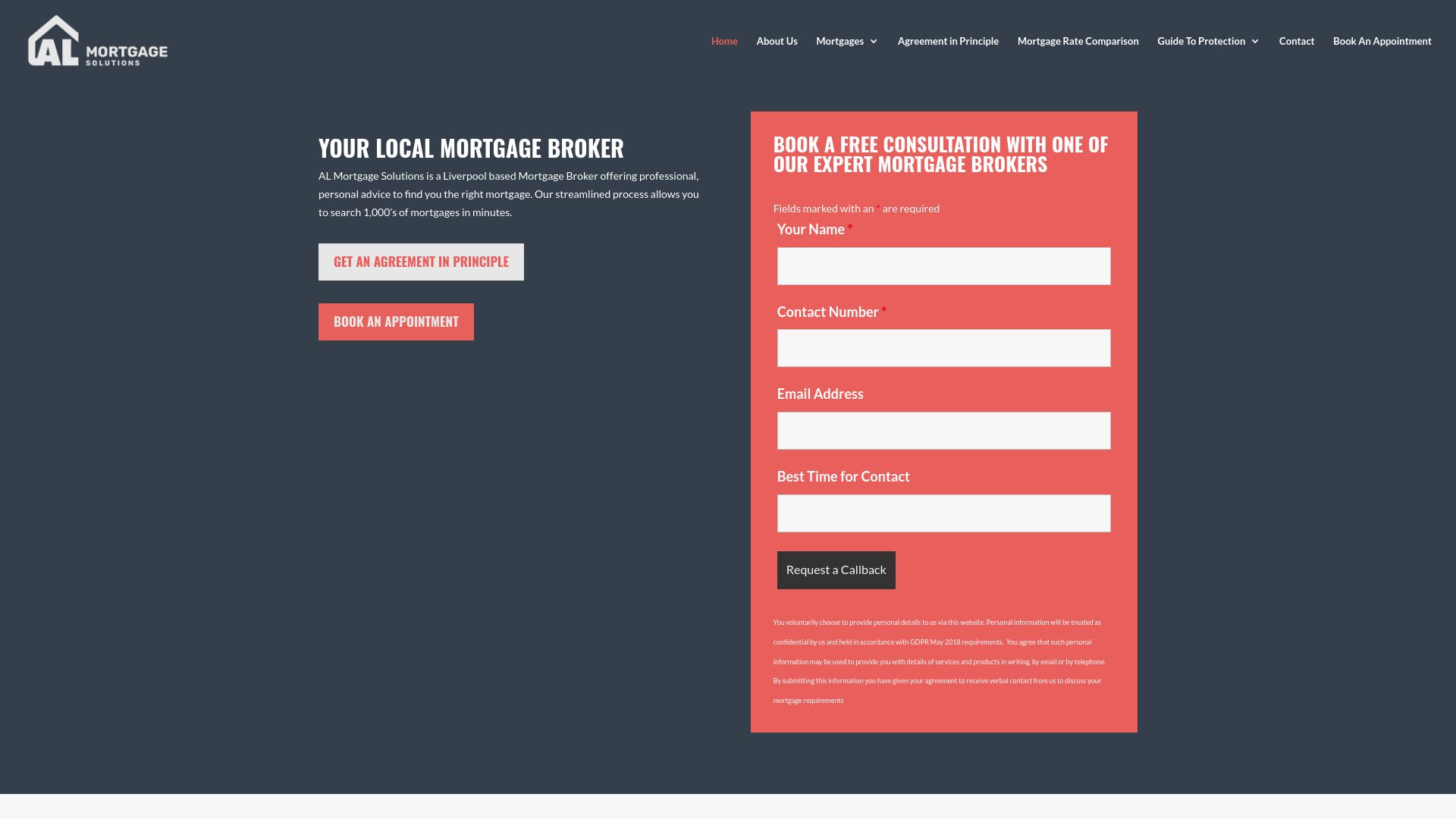Click the Home navigation icon
The width and height of the screenshot is (1456, 819).
pyautogui.click(x=724, y=41)
